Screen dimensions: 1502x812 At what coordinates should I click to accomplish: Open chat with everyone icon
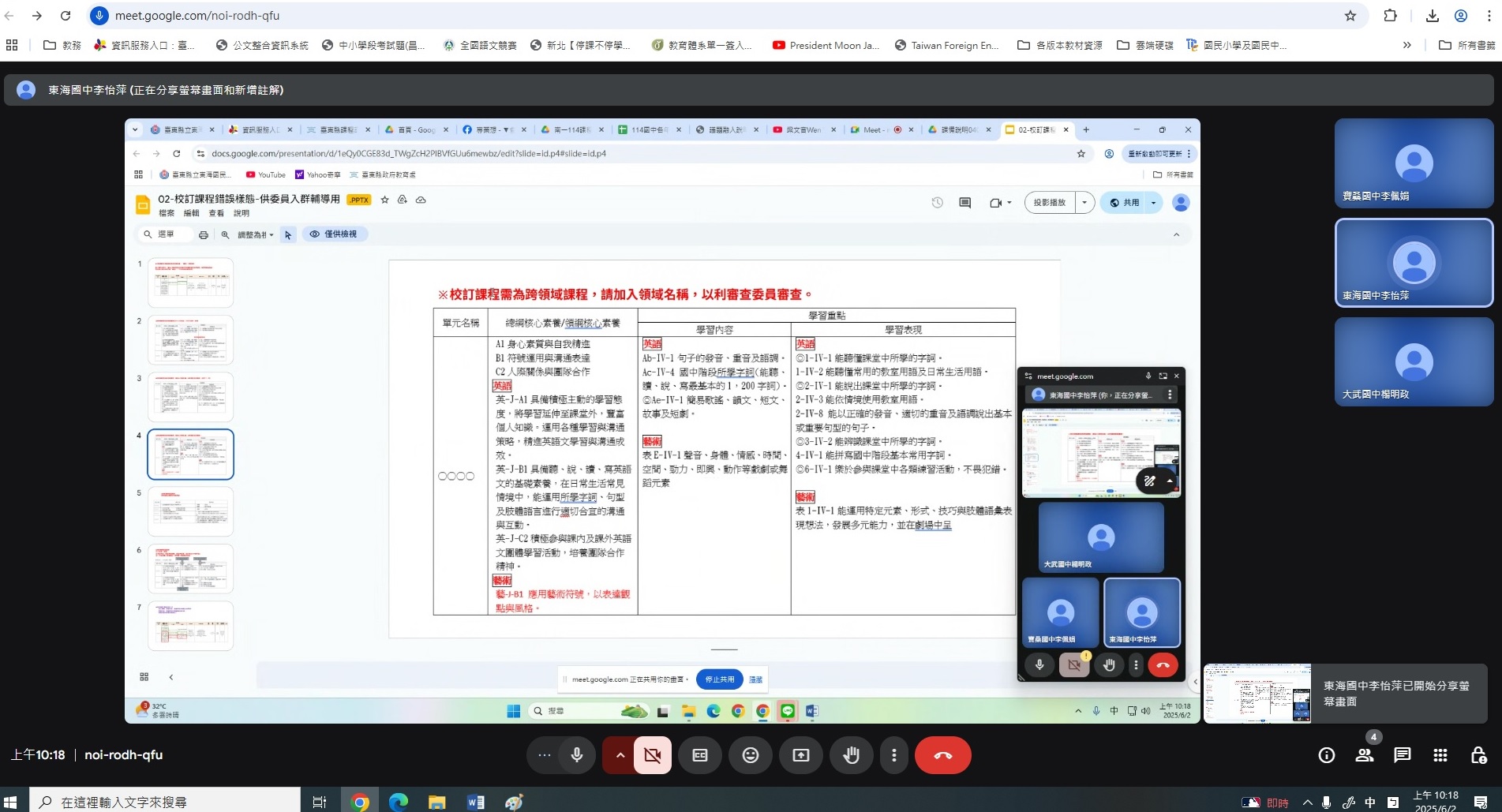point(1403,755)
